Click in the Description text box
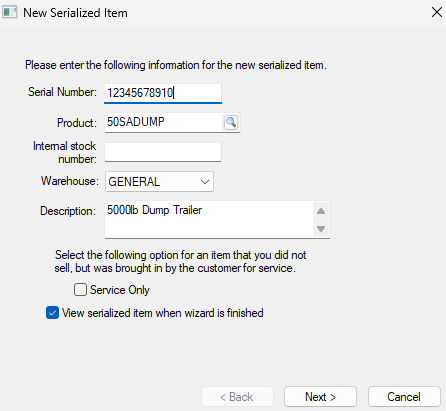This screenshot has width=446, height=411. point(209,219)
